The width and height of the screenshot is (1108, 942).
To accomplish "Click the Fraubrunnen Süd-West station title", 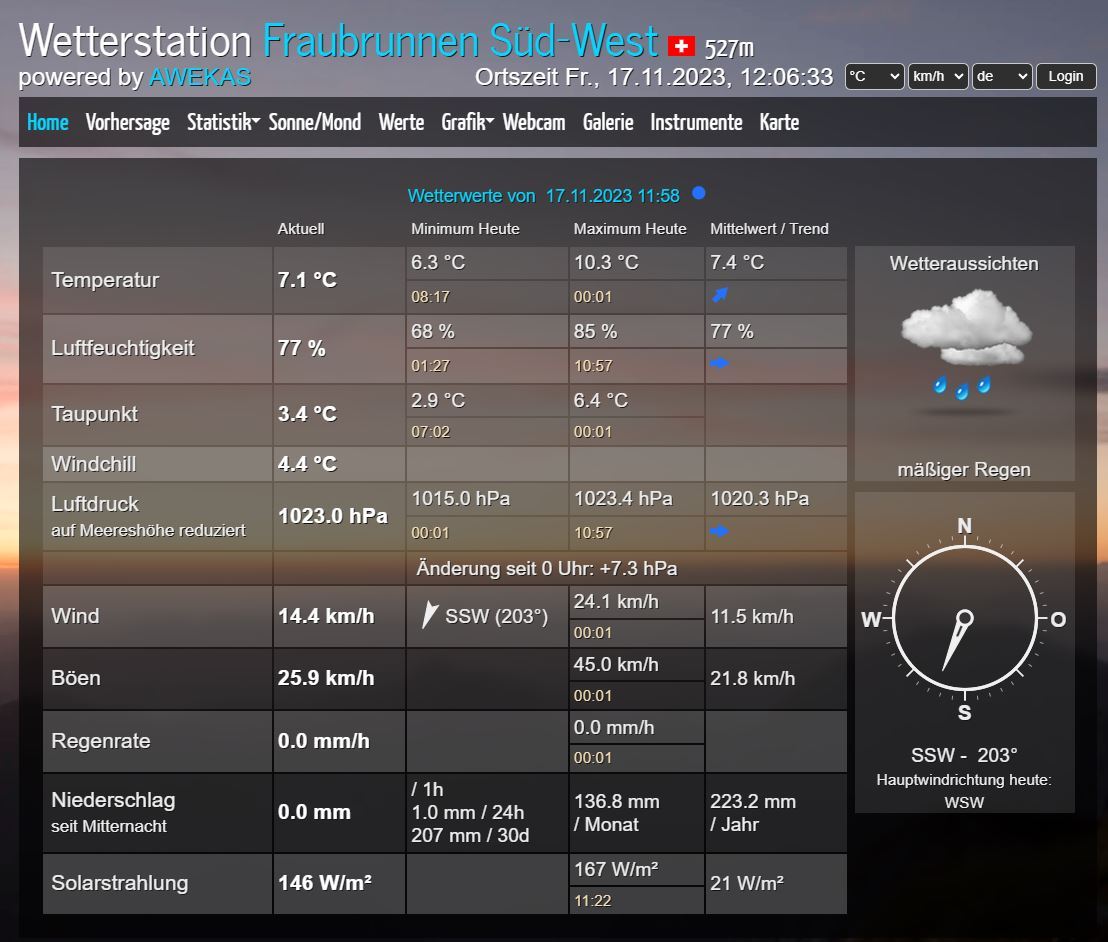I will click(x=460, y=40).
